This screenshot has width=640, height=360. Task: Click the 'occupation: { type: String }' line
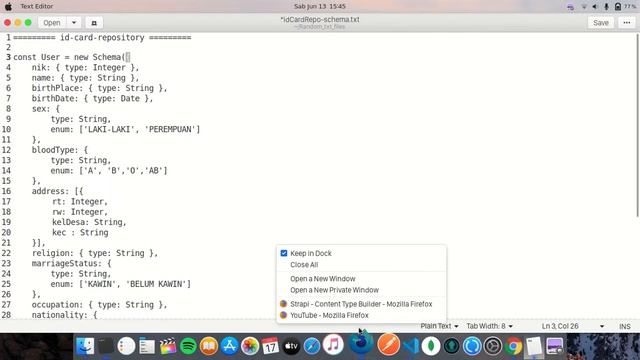click(x=100, y=304)
